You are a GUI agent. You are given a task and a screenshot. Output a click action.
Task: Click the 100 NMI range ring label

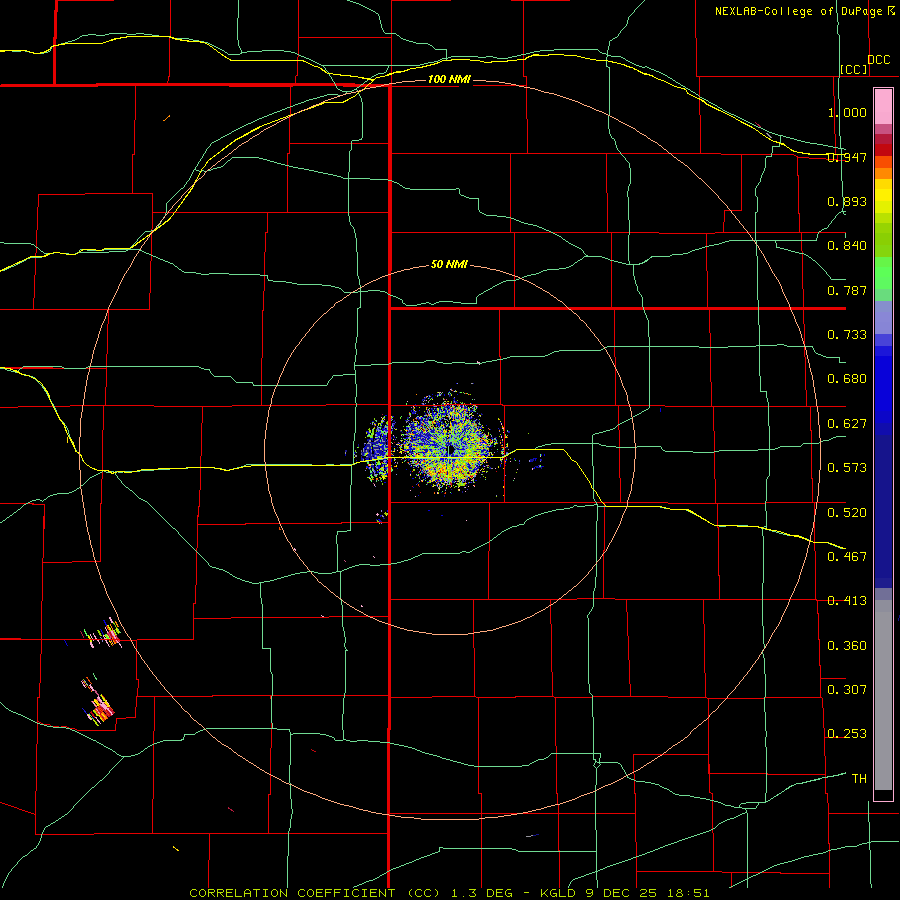pyautogui.click(x=449, y=79)
